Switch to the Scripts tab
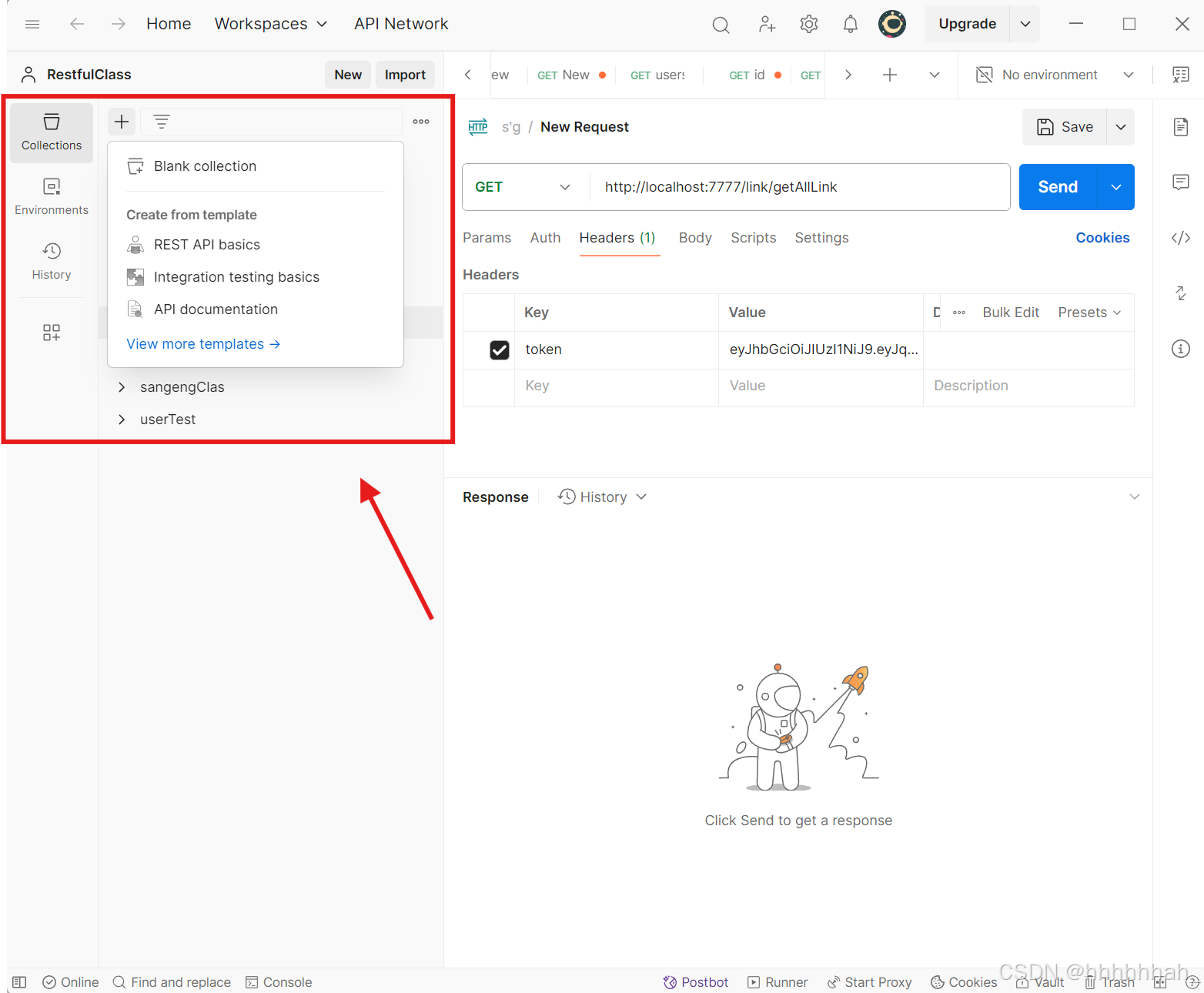Viewport: 1204px width, 993px height. (x=753, y=238)
